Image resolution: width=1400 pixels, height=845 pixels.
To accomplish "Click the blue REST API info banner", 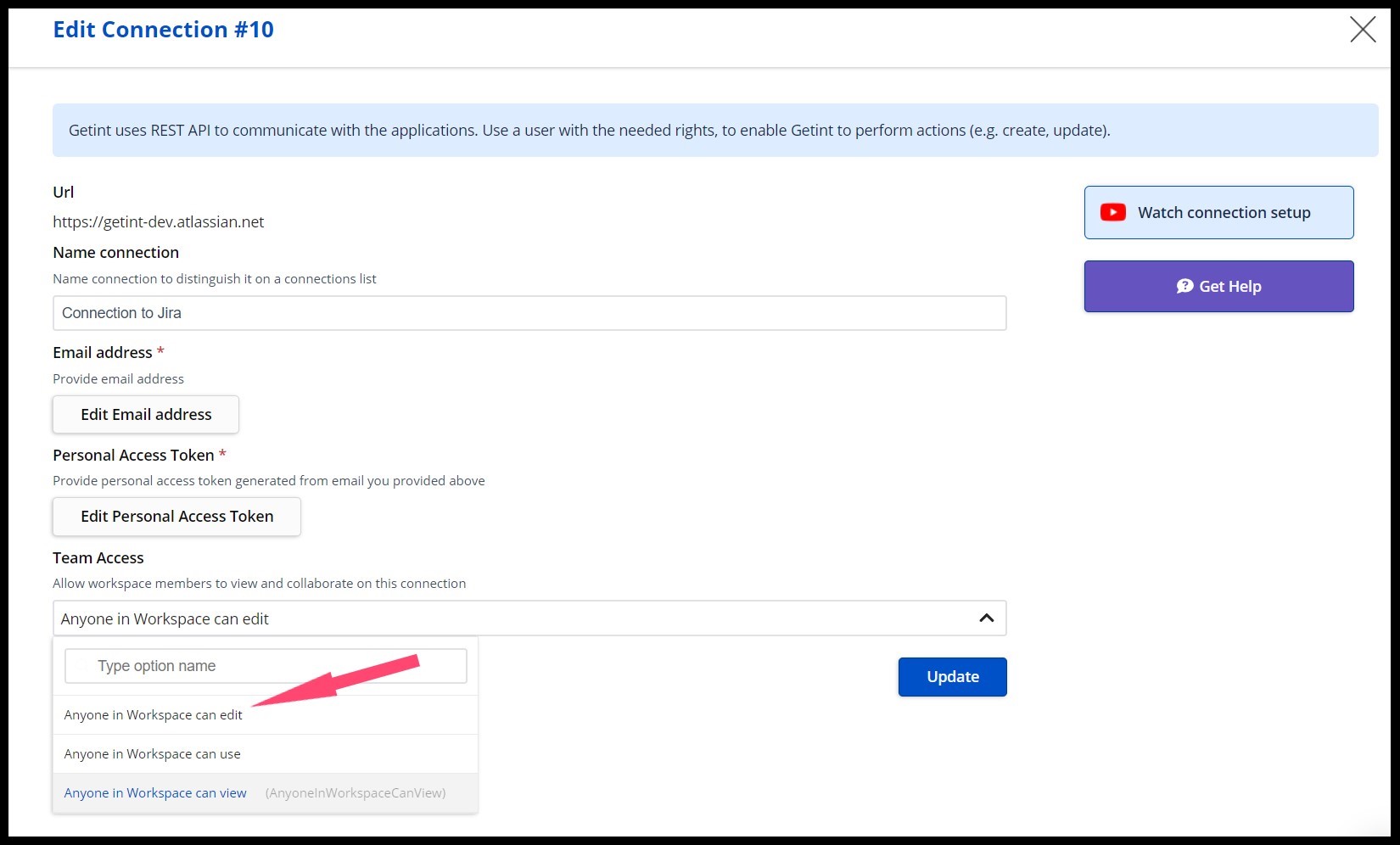I will click(x=714, y=131).
